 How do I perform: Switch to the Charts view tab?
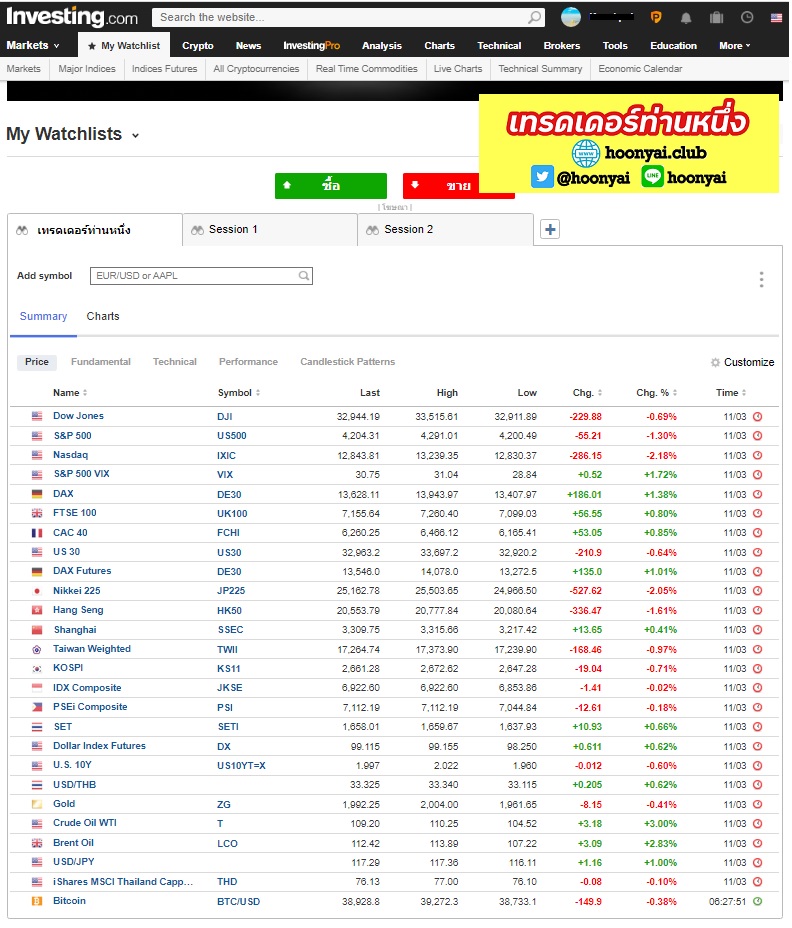(103, 317)
